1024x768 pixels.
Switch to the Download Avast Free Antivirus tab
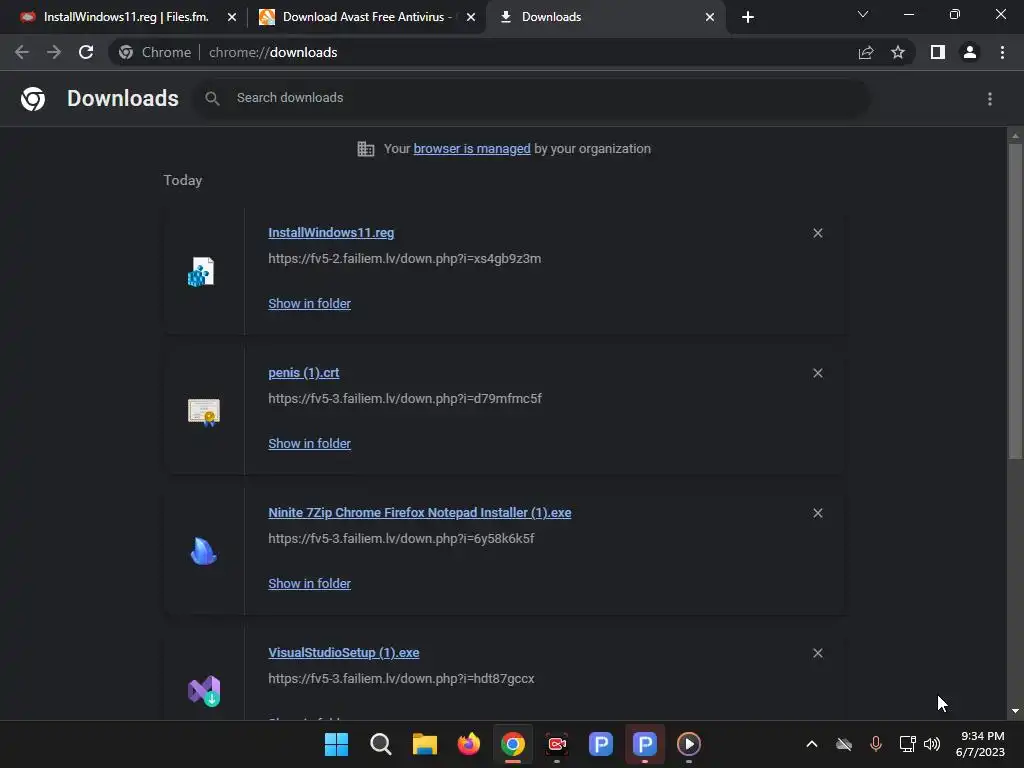(x=366, y=17)
